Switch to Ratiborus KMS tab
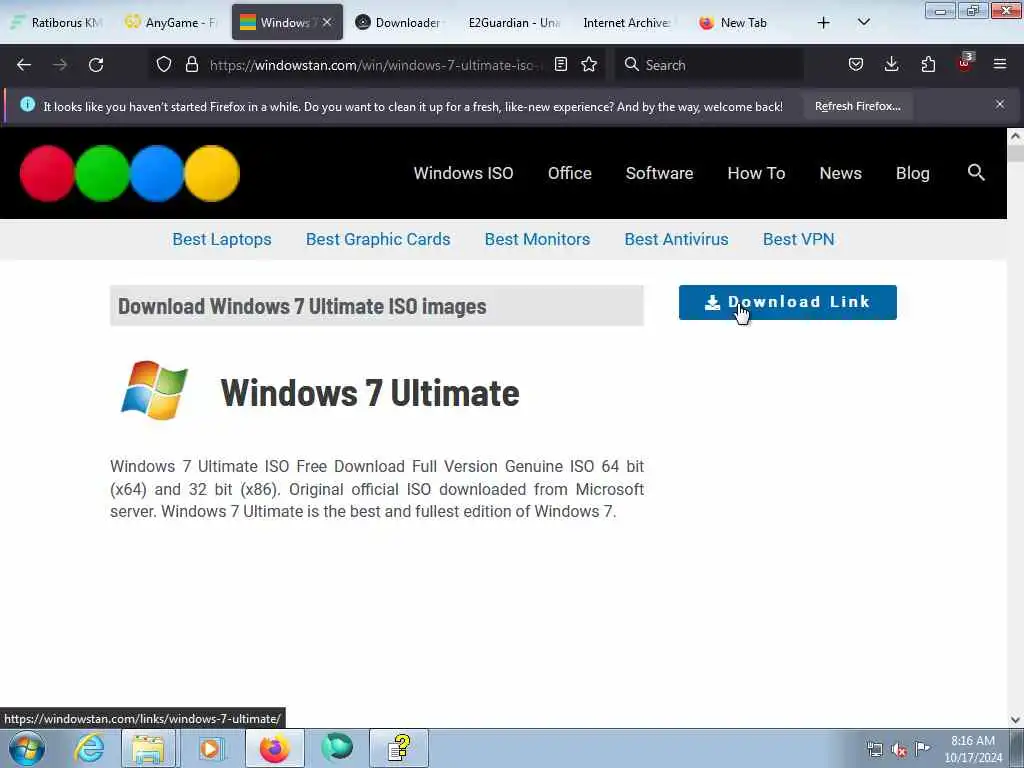1024x768 pixels. (x=57, y=23)
